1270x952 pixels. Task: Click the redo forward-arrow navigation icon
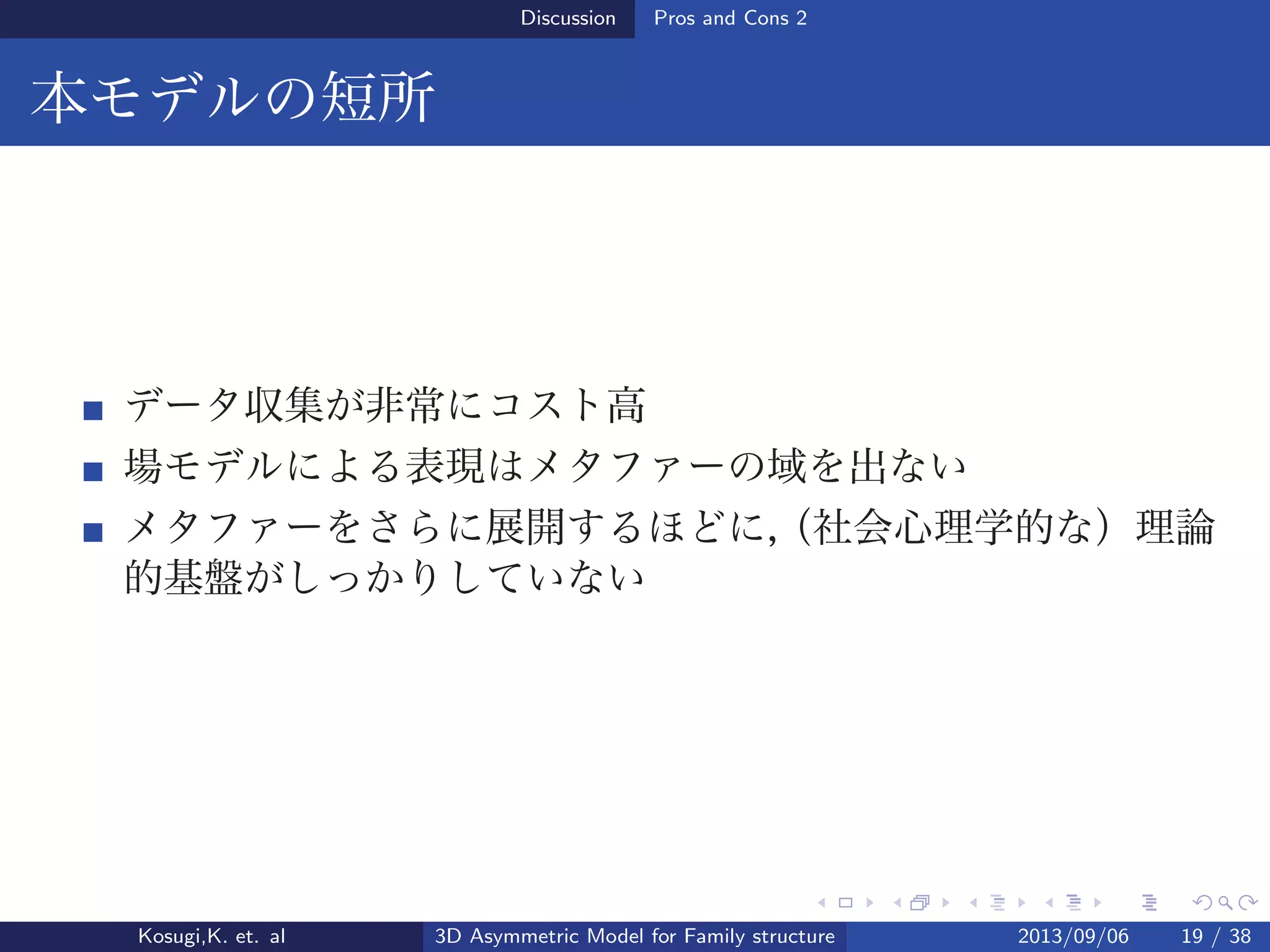(1248, 903)
